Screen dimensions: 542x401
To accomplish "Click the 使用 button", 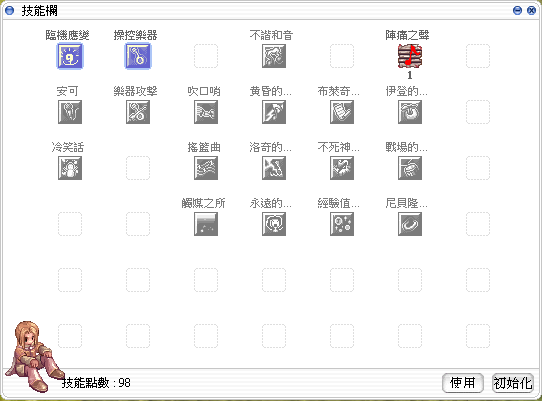I will tap(462, 383).
